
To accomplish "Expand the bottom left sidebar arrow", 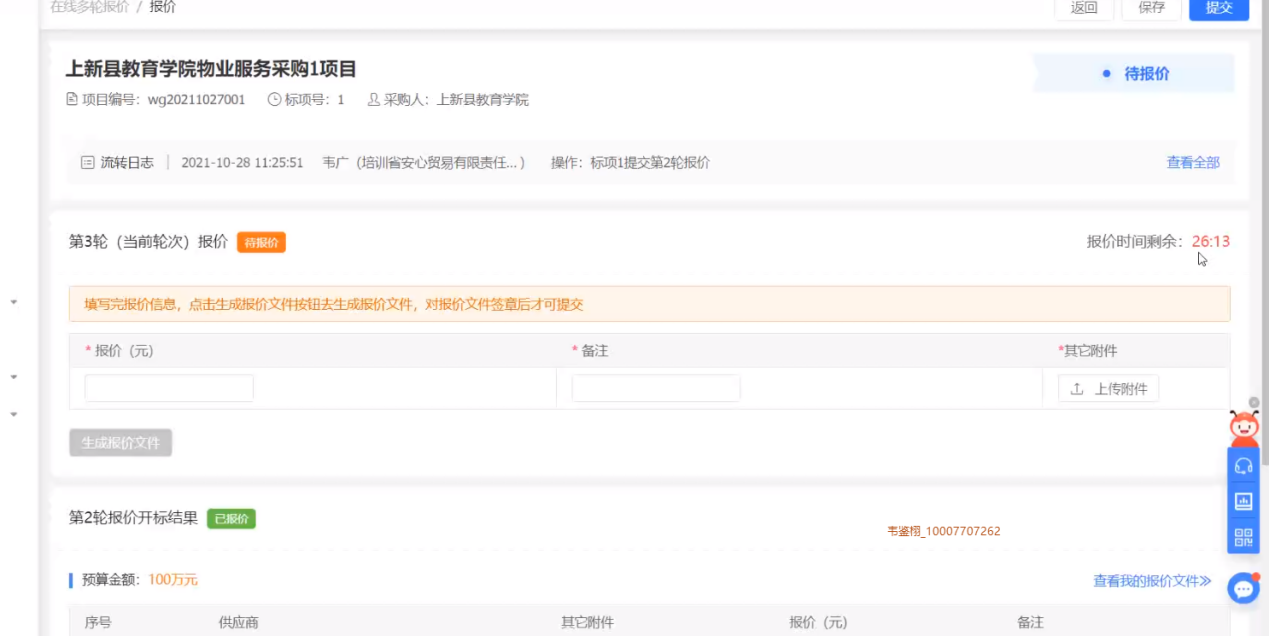I will (14, 413).
